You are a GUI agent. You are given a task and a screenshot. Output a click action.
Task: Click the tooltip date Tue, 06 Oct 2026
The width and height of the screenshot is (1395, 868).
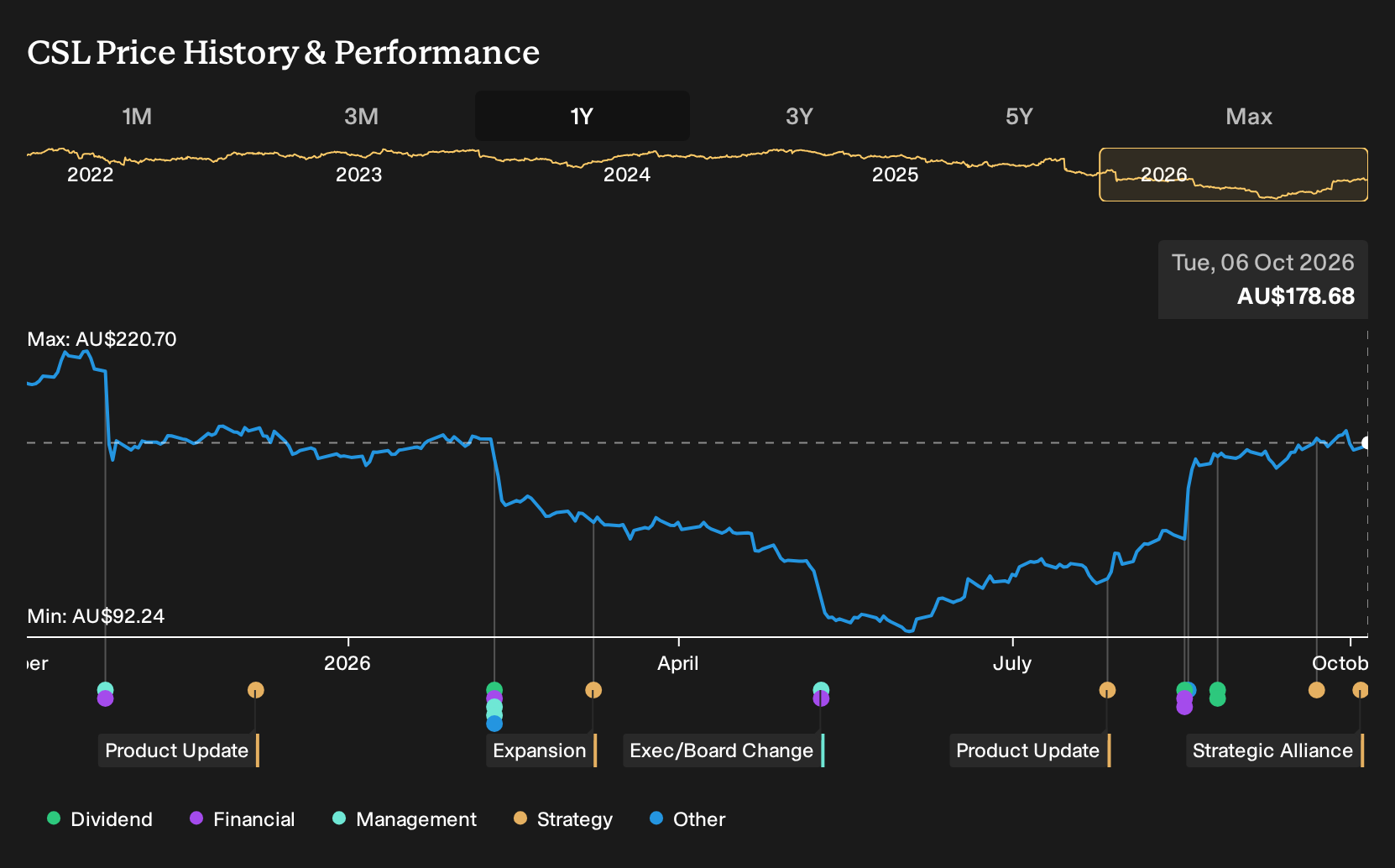(1263, 263)
